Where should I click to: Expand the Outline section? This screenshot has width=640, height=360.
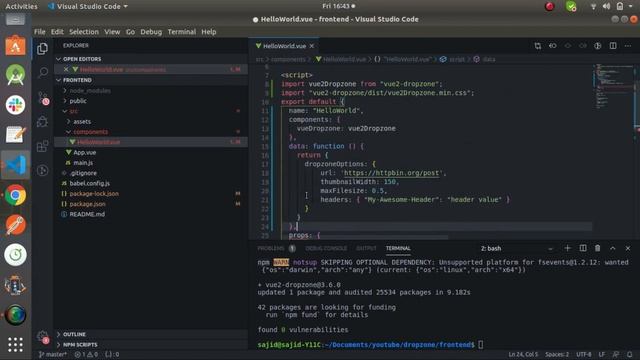(151, 334)
